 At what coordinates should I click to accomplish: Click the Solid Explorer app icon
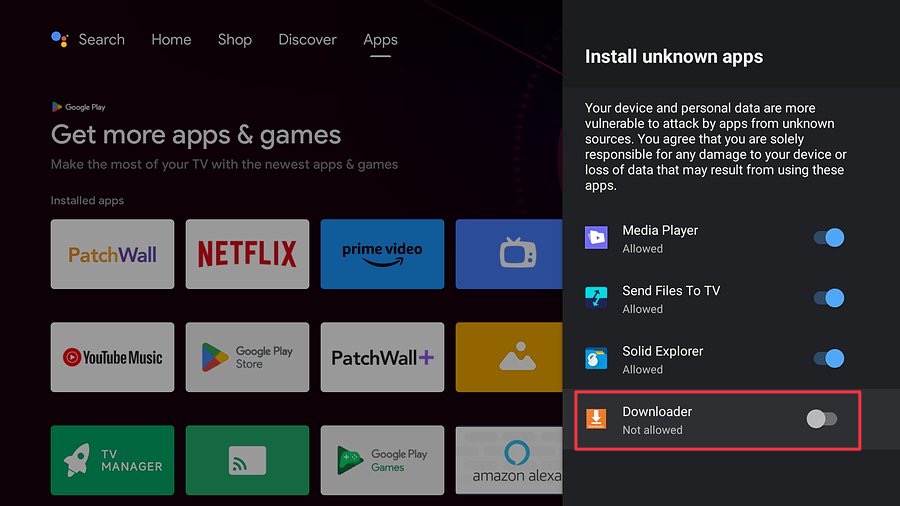click(x=596, y=359)
